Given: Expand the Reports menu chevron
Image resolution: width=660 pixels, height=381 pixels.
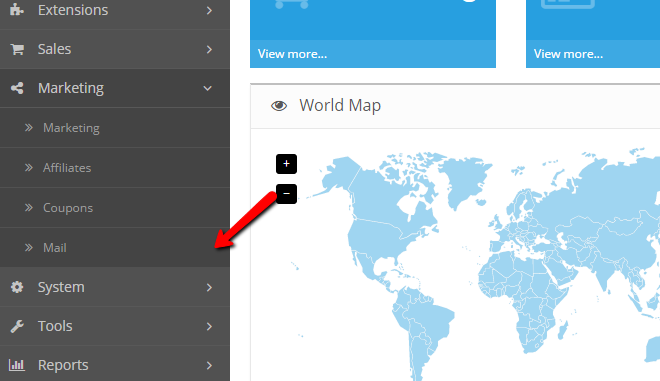Looking at the screenshot, I should tap(209, 365).
